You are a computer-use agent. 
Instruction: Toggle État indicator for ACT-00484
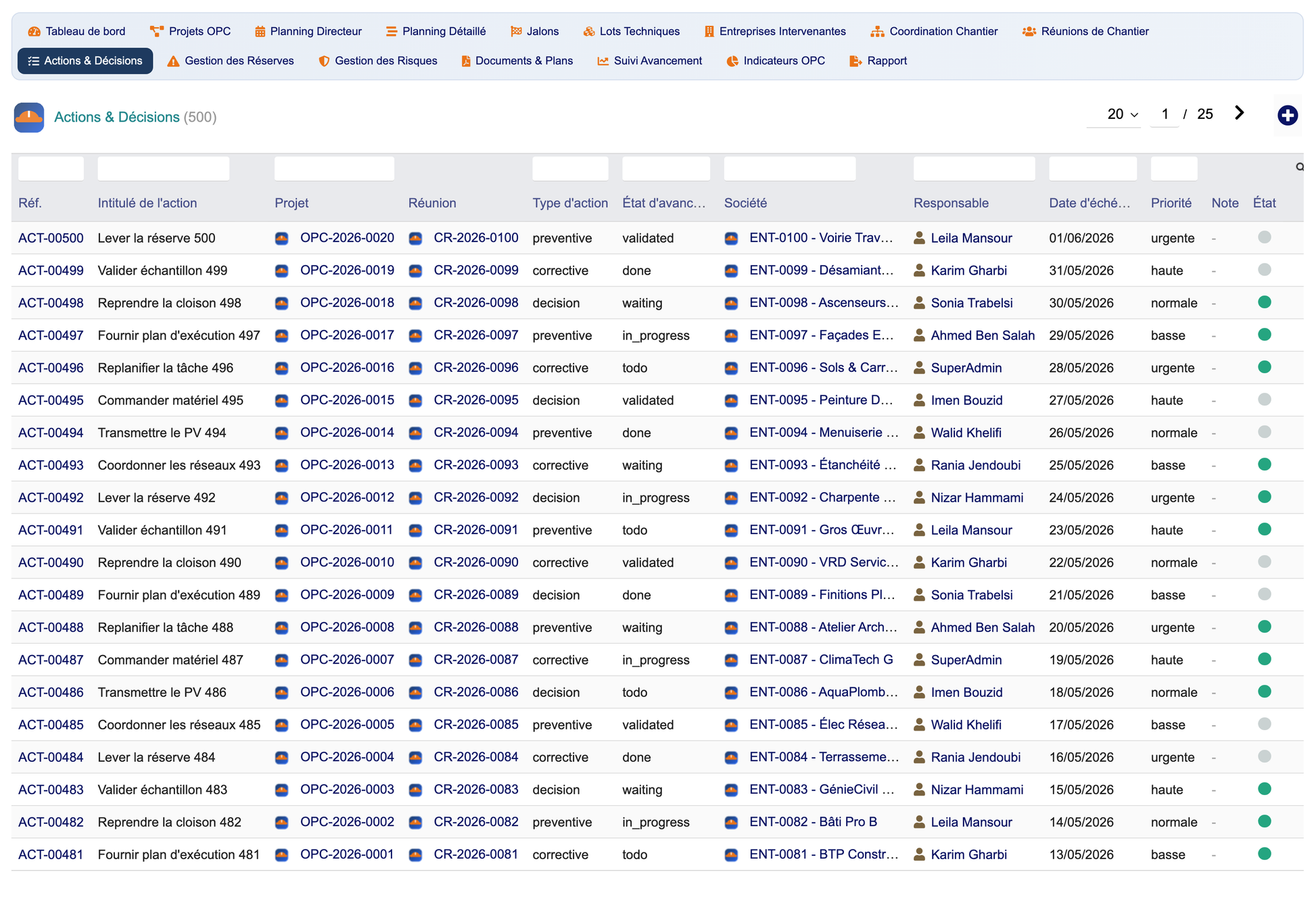tap(1264, 756)
